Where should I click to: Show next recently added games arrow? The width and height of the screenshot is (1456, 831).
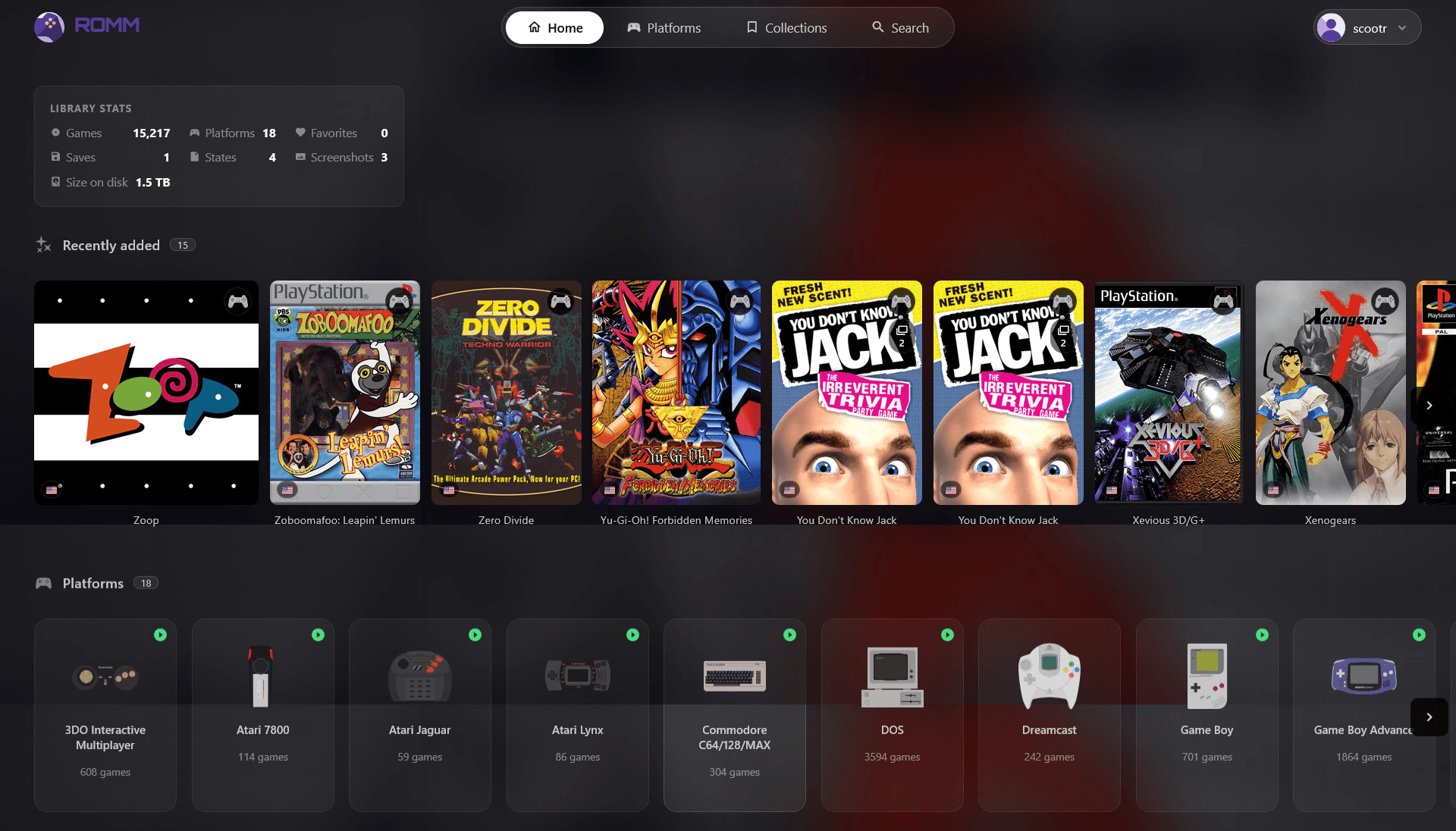(1429, 406)
